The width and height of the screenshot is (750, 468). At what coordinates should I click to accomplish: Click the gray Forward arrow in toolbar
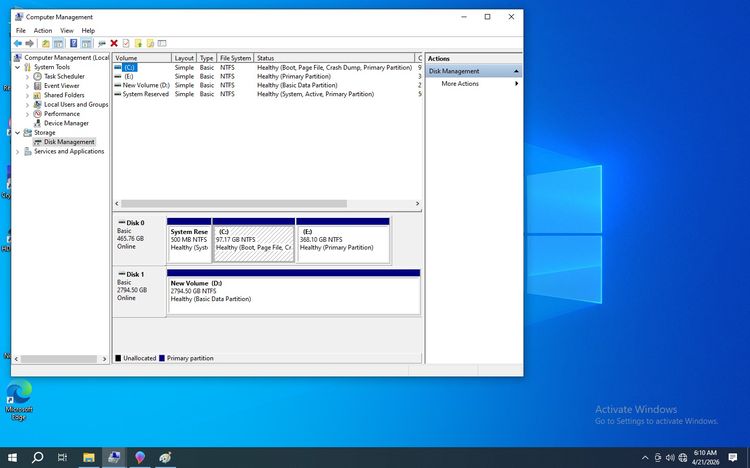pyautogui.click(x=30, y=44)
